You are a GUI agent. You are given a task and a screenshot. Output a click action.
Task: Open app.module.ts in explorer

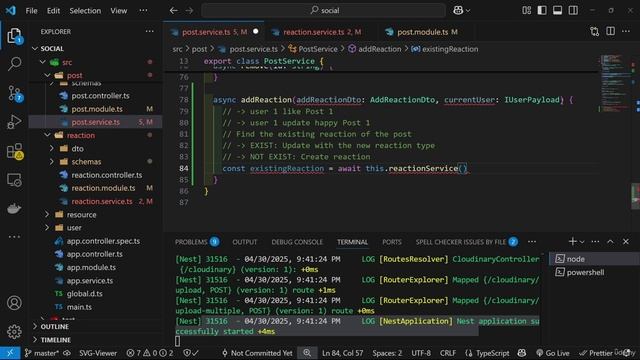point(91,267)
